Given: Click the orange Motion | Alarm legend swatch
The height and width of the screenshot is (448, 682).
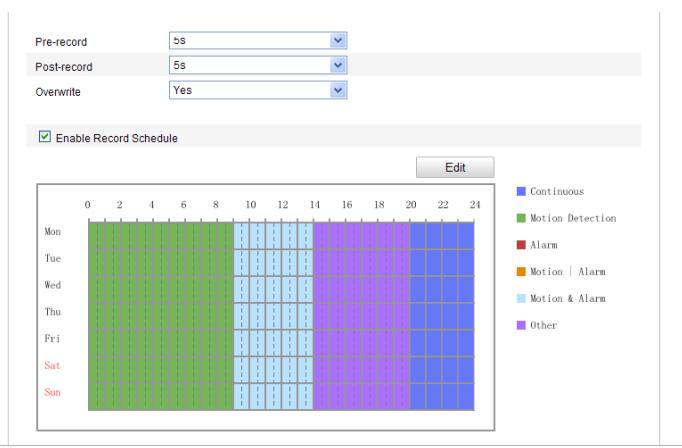Looking at the screenshot, I should [x=521, y=271].
